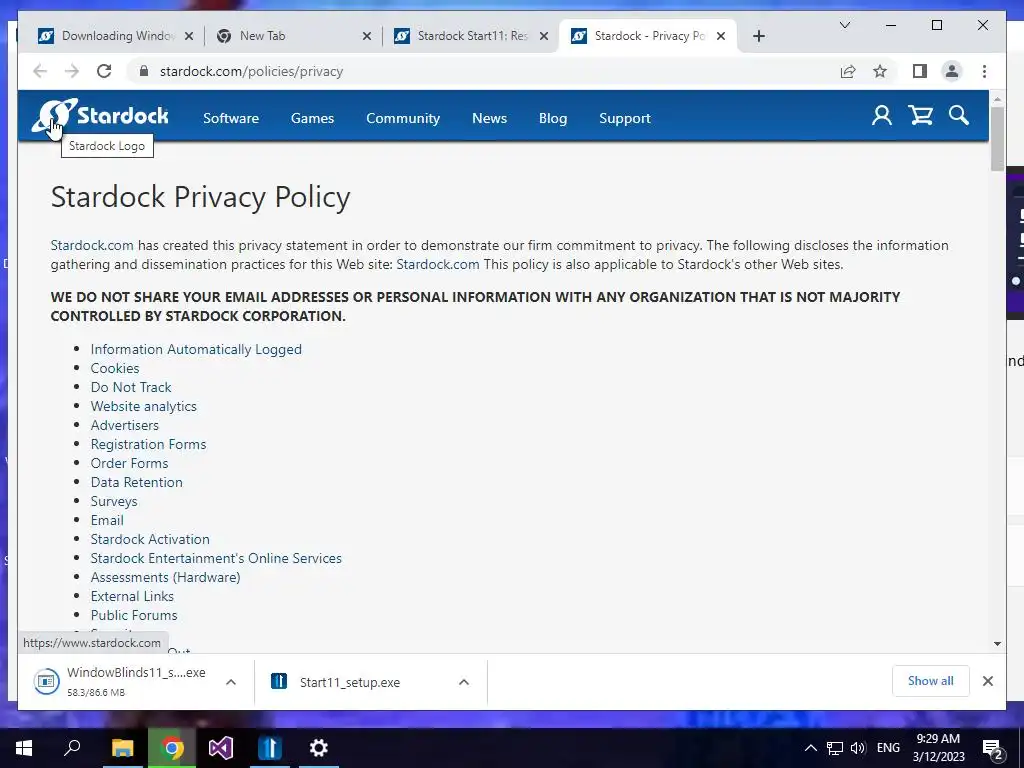Viewport: 1024px width, 768px height.
Task: Click the Stardock logo in header
Action: (100, 116)
